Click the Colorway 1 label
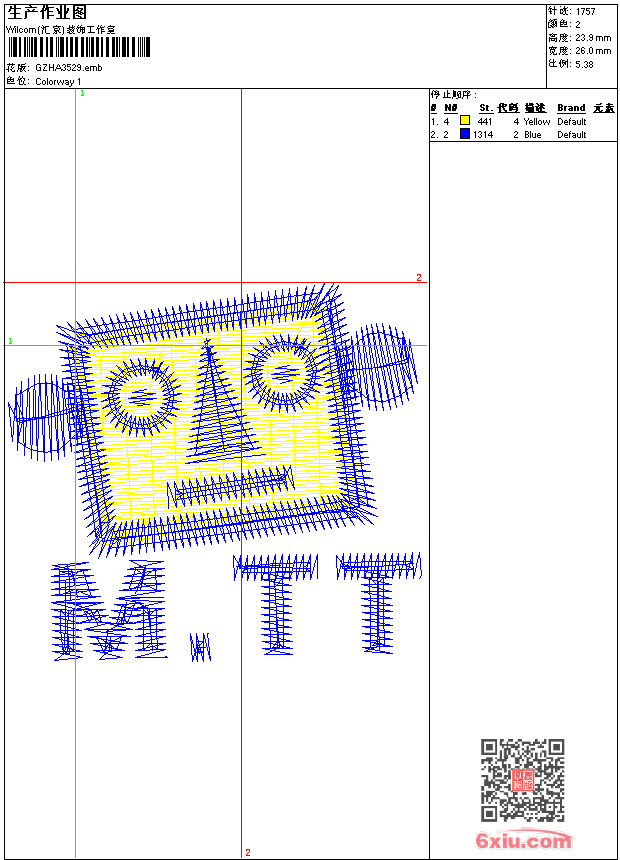The image size is (620, 860). [59, 82]
